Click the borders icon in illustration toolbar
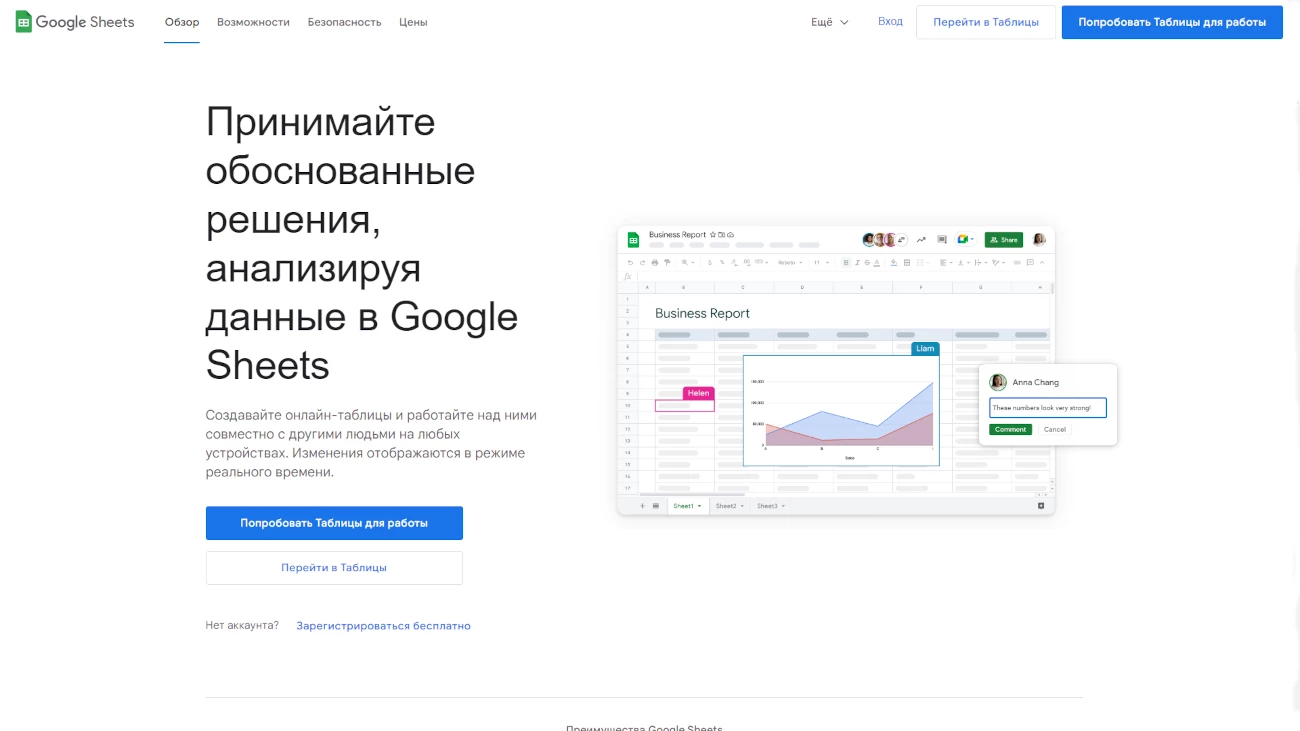The width and height of the screenshot is (1300, 731). [x=907, y=262]
